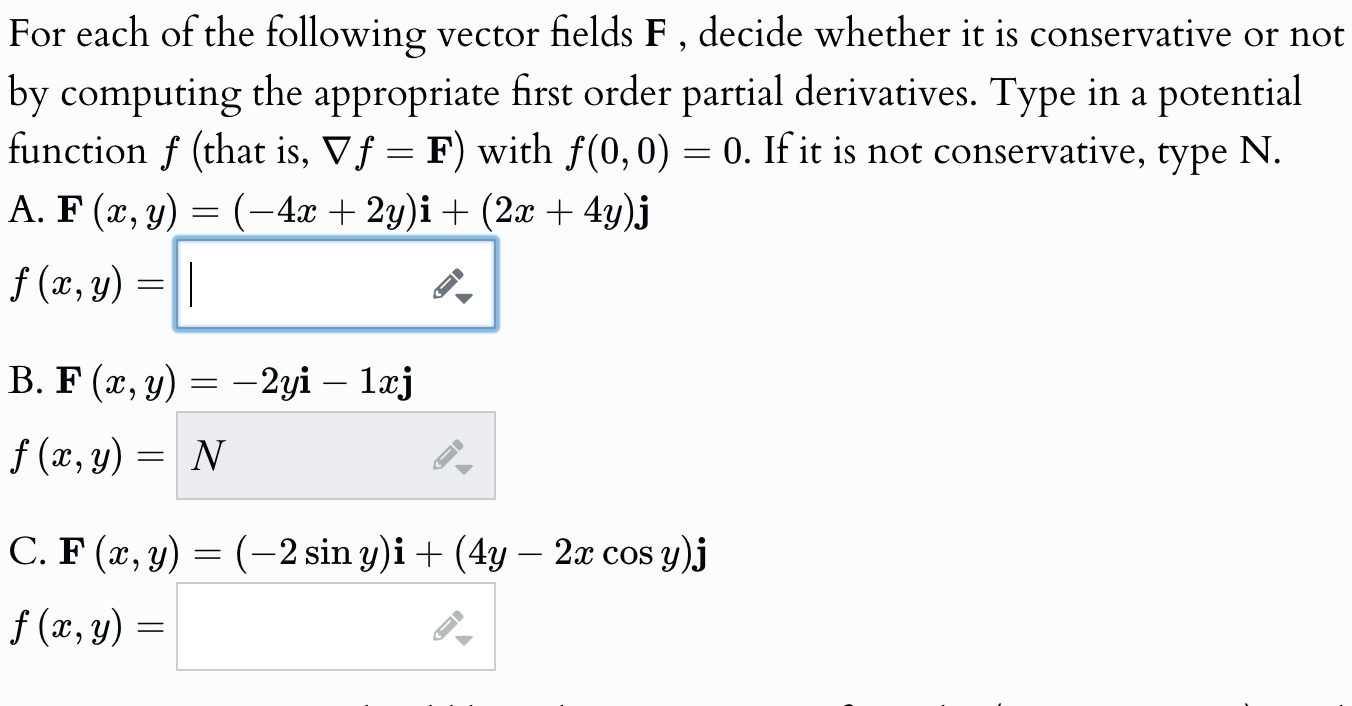Select the part B answer field containing N
Viewport: 1352px width, 706px height.
(x=336, y=455)
